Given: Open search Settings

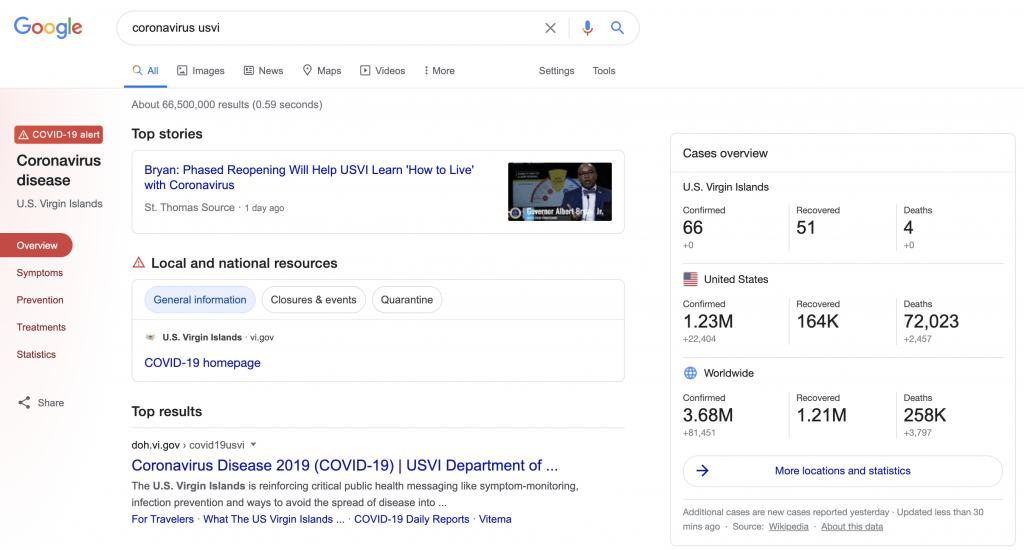Looking at the screenshot, I should (x=556, y=71).
